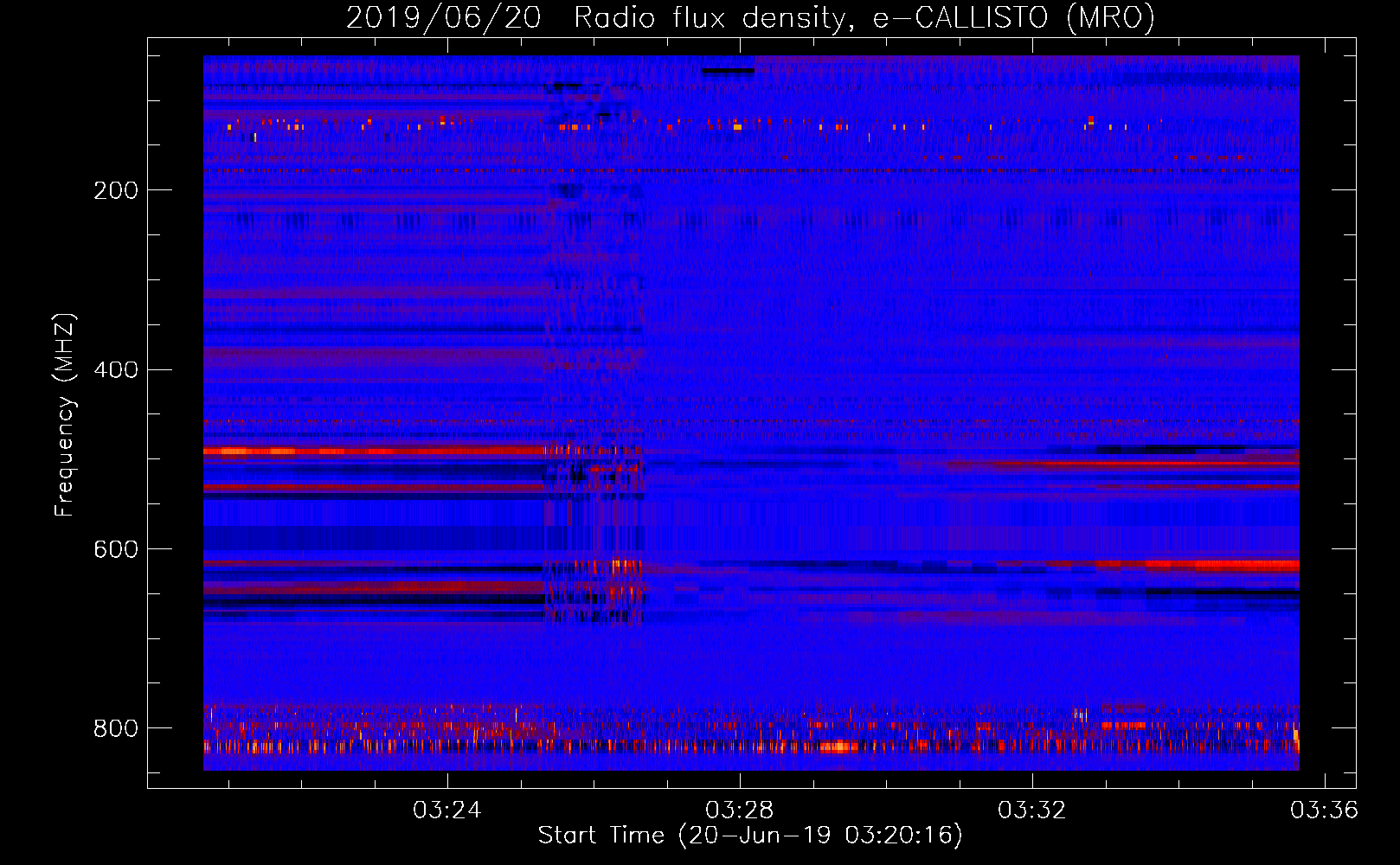
Task: Click the 03:32 time tick label
Action: 1031,810
